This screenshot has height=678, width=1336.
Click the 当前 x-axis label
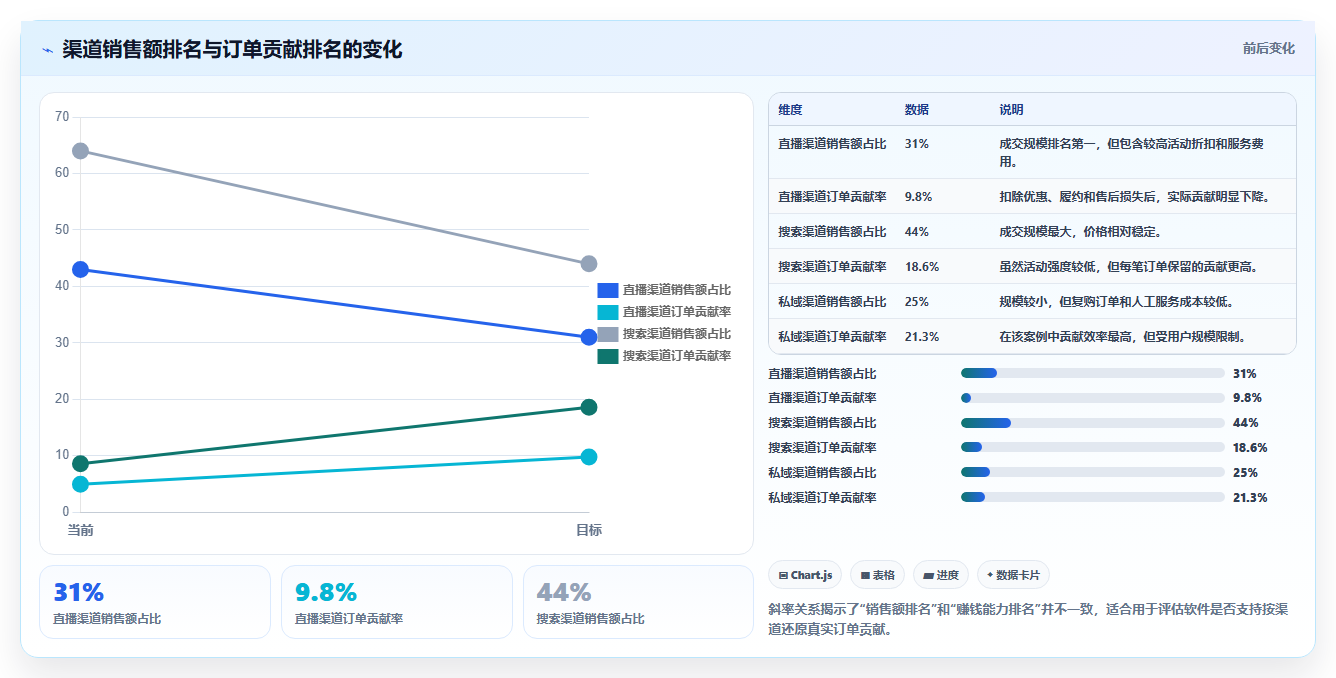tap(80, 530)
